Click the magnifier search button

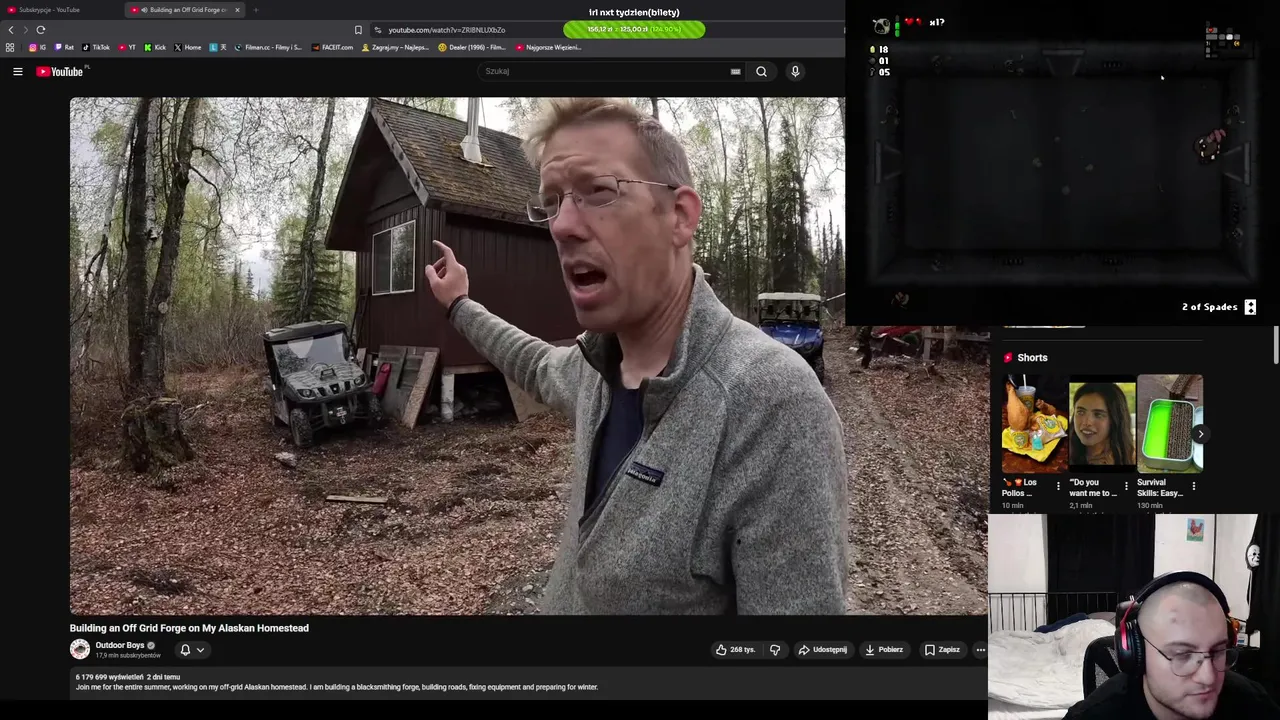[761, 71]
